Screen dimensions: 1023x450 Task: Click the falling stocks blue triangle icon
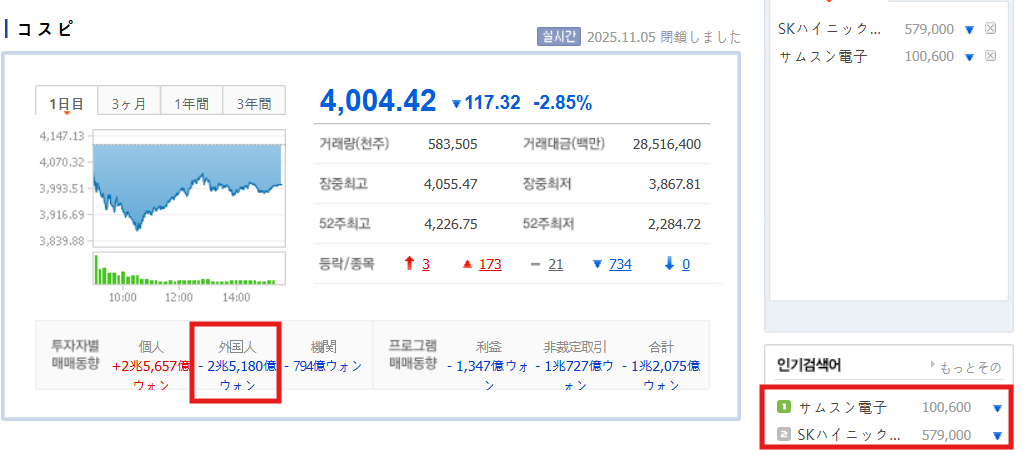click(597, 264)
